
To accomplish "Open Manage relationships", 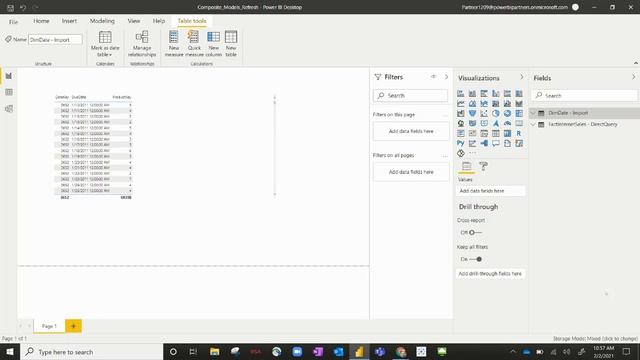I will pyautogui.click(x=142, y=43).
